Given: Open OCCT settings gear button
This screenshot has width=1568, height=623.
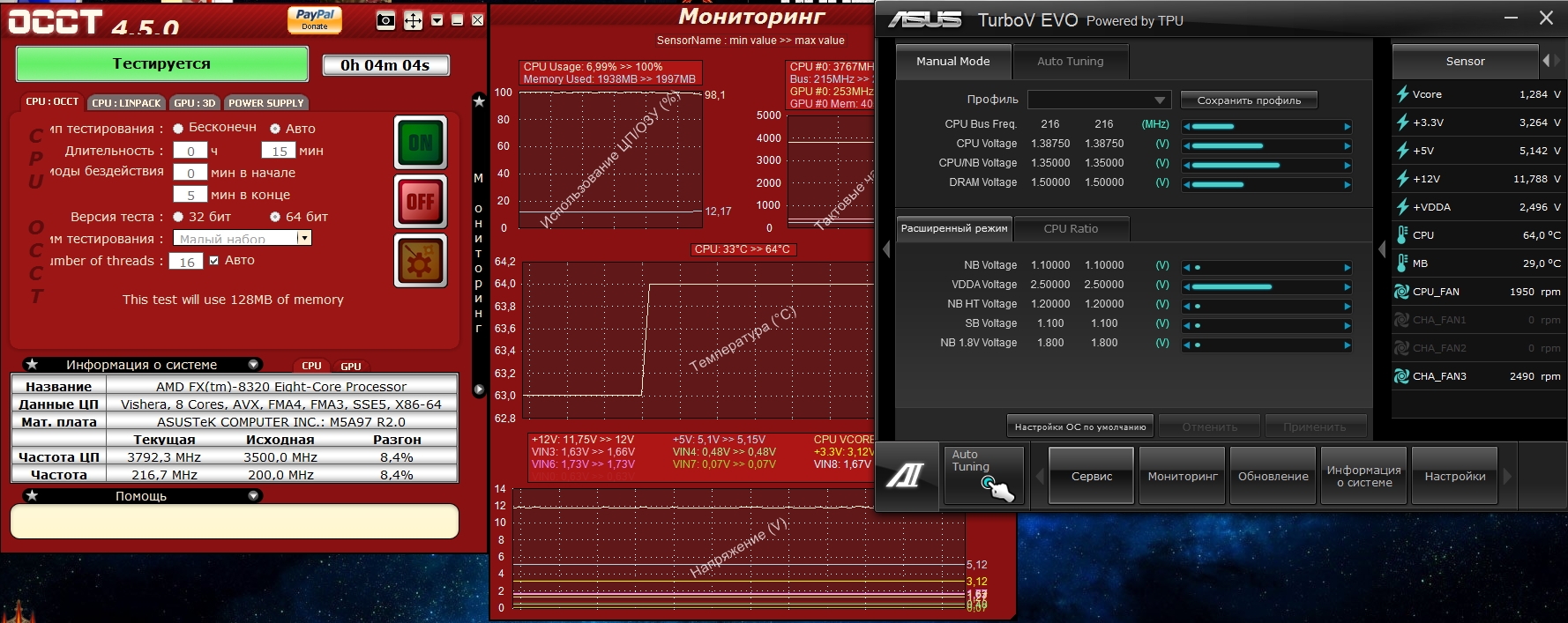Looking at the screenshot, I should (421, 262).
